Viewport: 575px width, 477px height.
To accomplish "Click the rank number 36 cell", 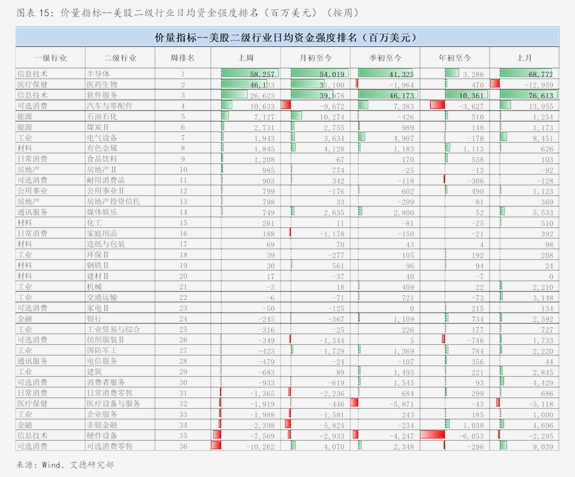I will (x=183, y=446).
